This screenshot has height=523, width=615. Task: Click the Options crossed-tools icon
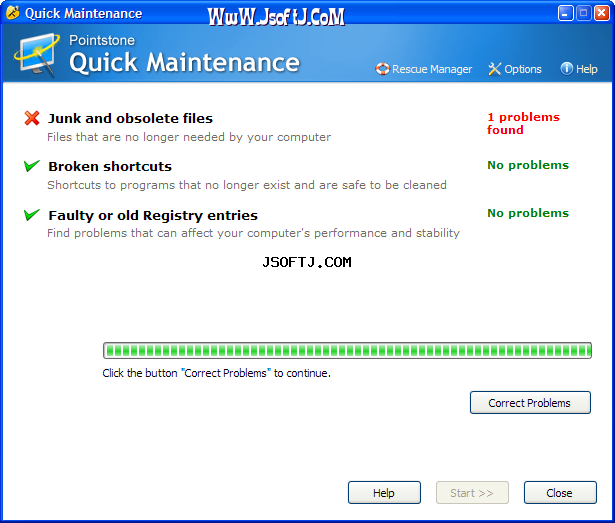[494, 69]
